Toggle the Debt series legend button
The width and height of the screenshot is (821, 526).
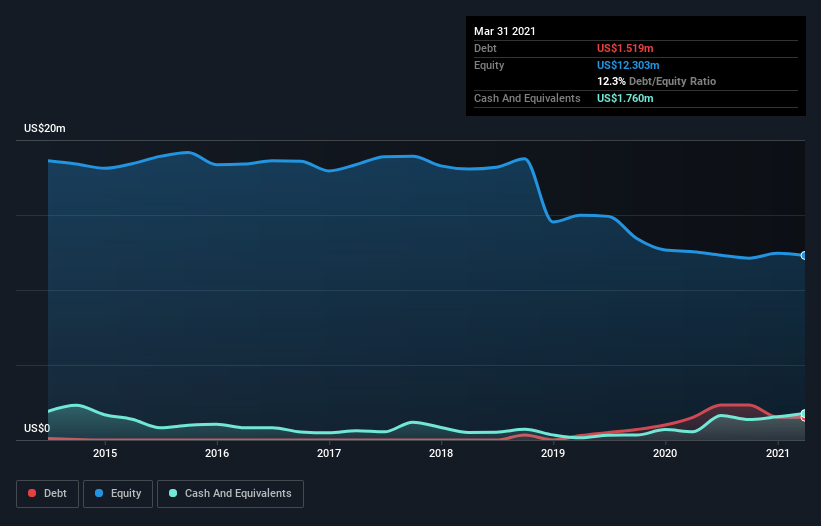tap(48, 494)
